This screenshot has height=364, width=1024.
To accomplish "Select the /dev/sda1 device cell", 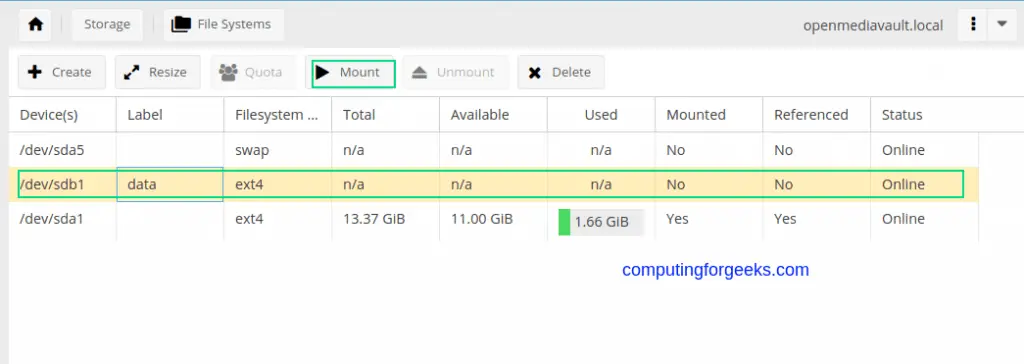I will 63,219.
